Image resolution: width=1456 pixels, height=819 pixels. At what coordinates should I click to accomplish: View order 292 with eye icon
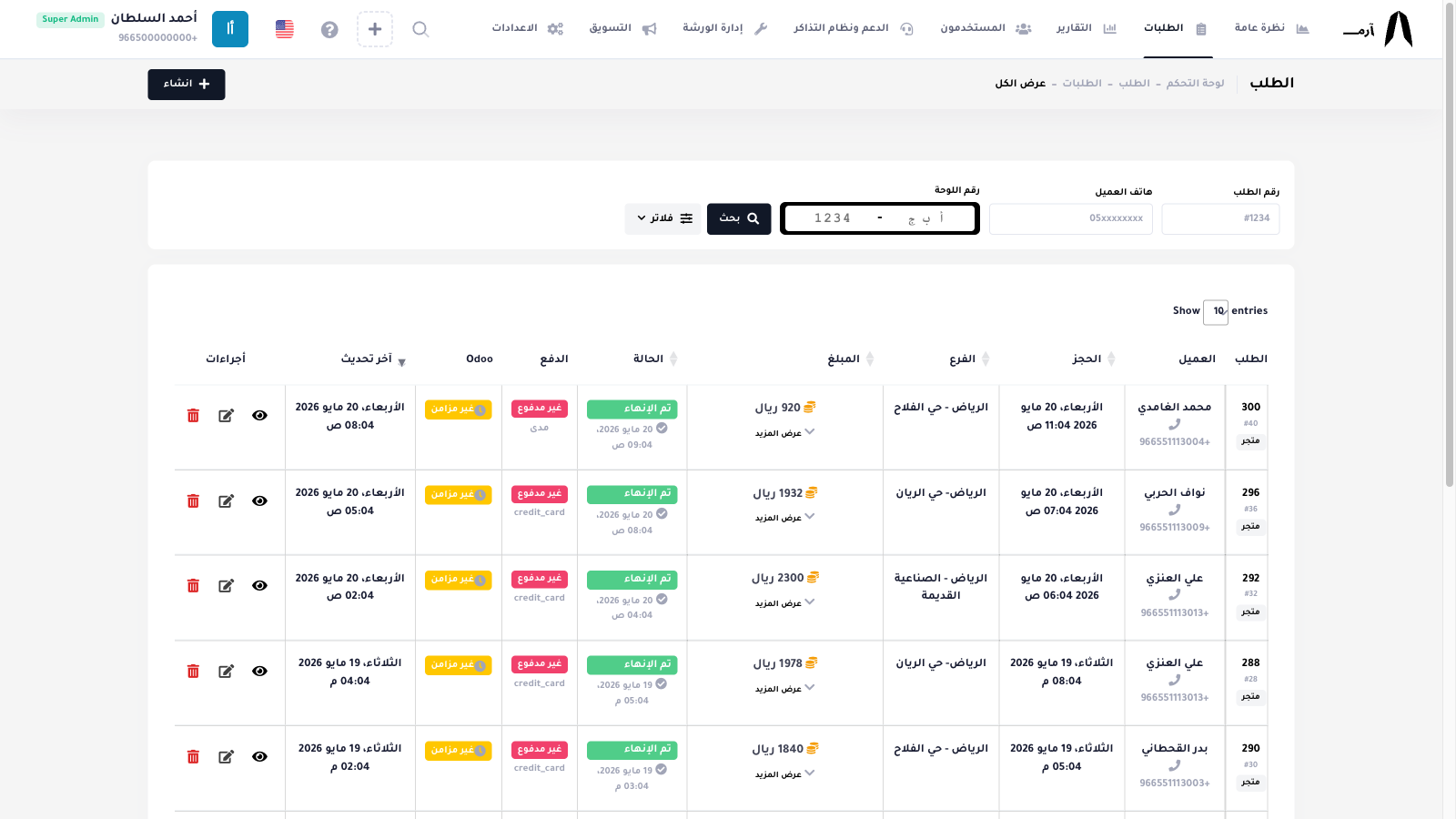[260, 586]
